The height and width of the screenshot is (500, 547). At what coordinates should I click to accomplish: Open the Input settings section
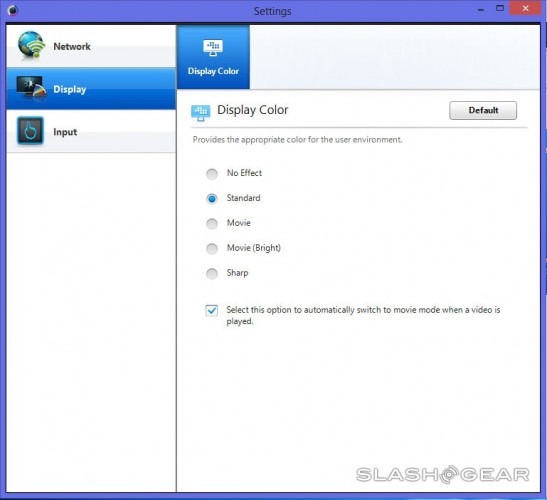pyautogui.click(x=91, y=131)
